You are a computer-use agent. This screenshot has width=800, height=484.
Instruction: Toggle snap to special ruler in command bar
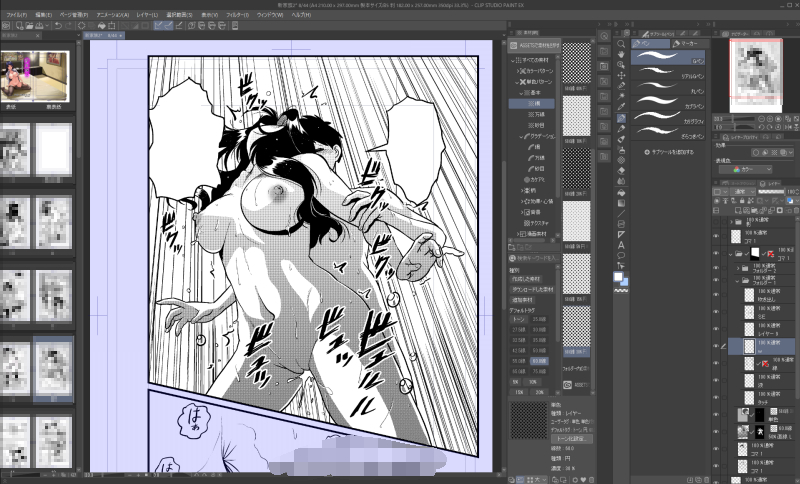[x=168, y=26]
